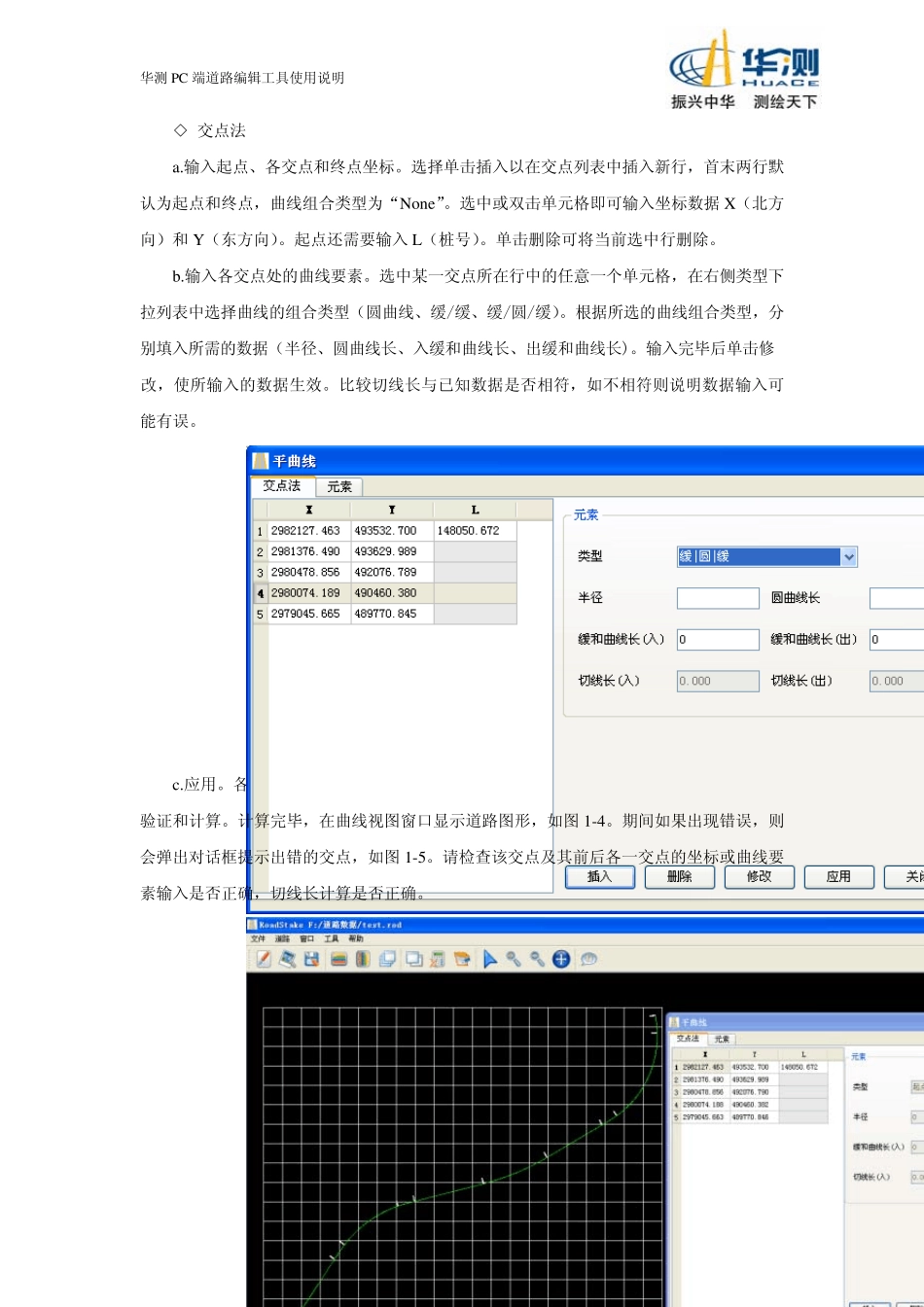Select cell 2981376.490 in standalone 平曲线 dialog
The image size is (924, 1307).
coord(309,551)
